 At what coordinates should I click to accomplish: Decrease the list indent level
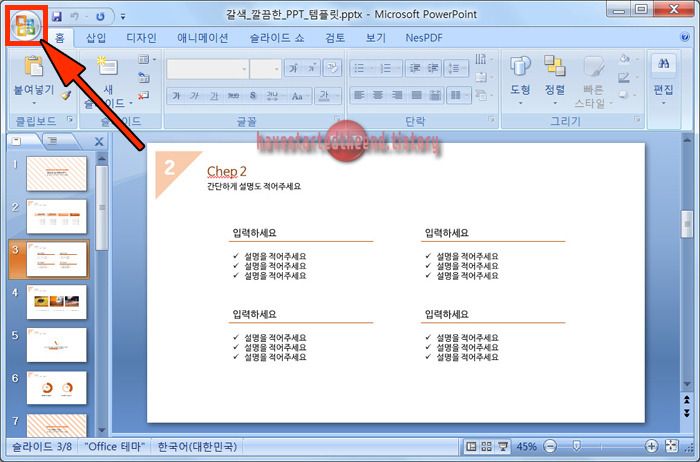point(415,68)
